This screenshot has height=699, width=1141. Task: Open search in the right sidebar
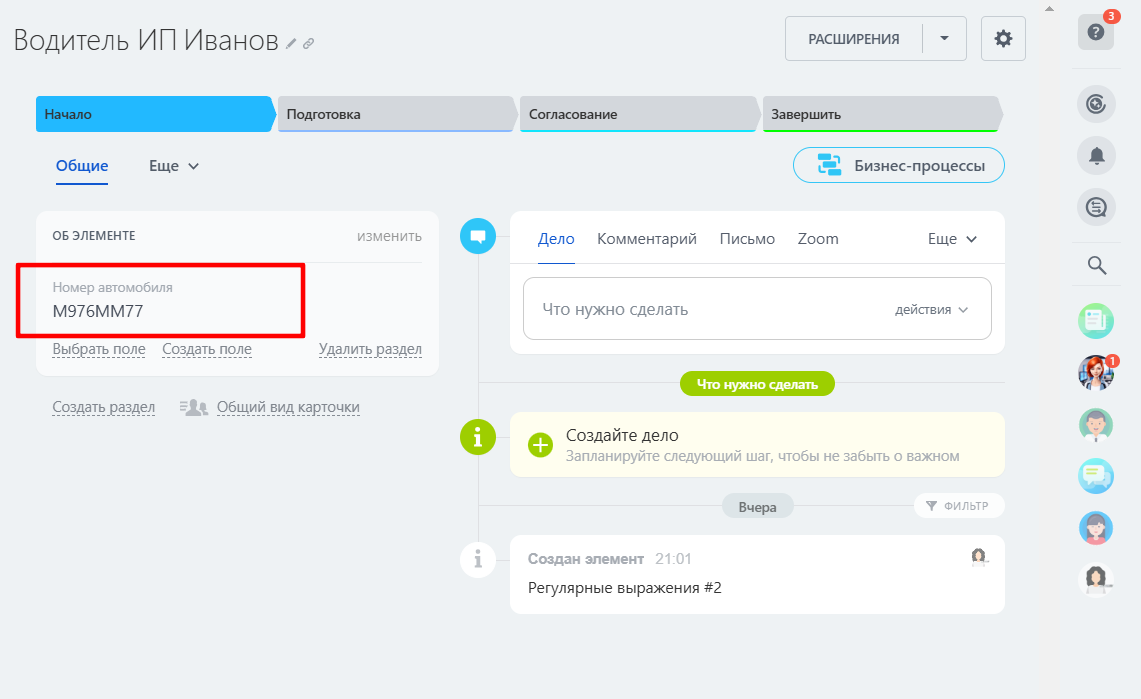tap(1096, 265)
